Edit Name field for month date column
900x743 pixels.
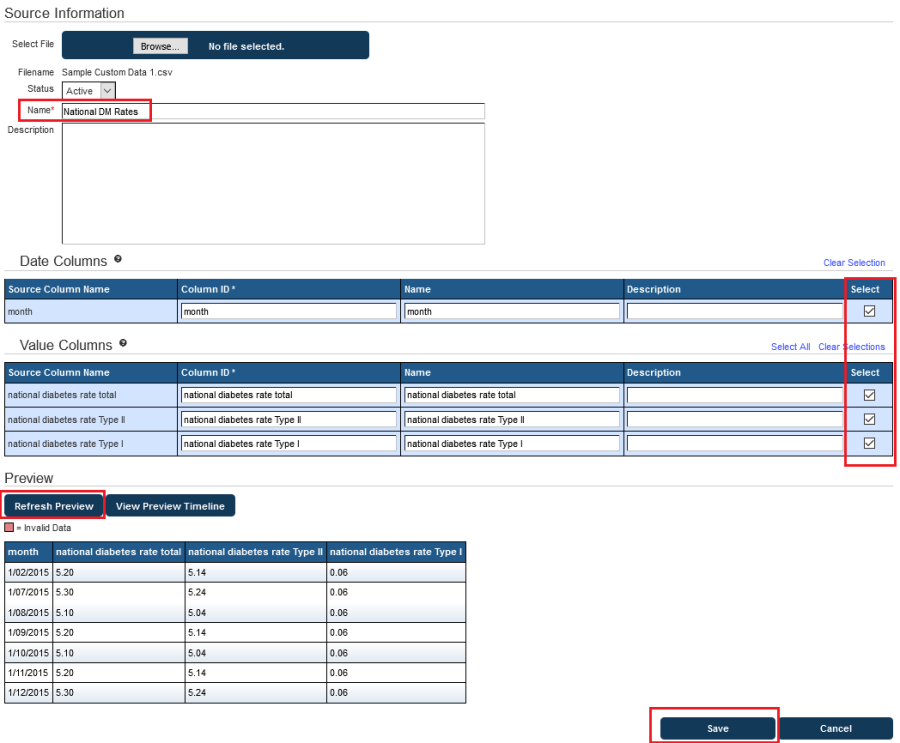(x=512, y=311)
